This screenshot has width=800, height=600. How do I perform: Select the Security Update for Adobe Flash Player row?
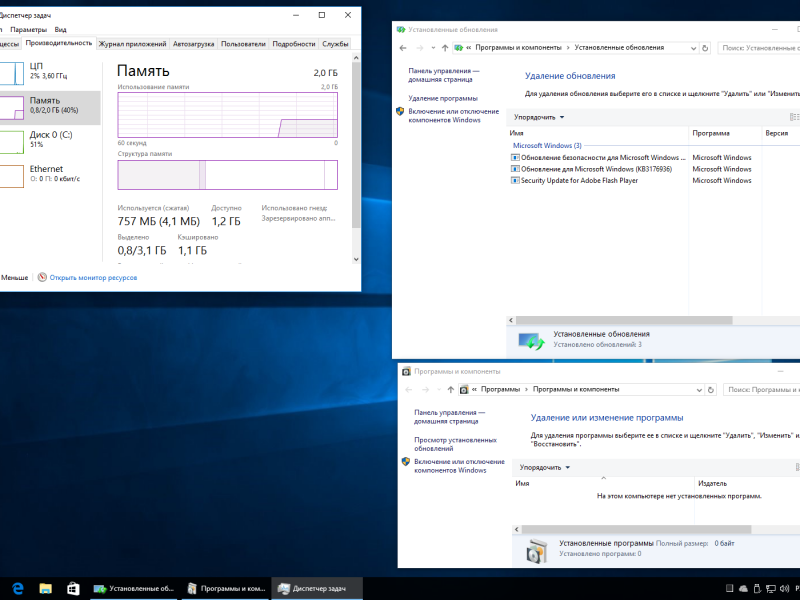654,181
